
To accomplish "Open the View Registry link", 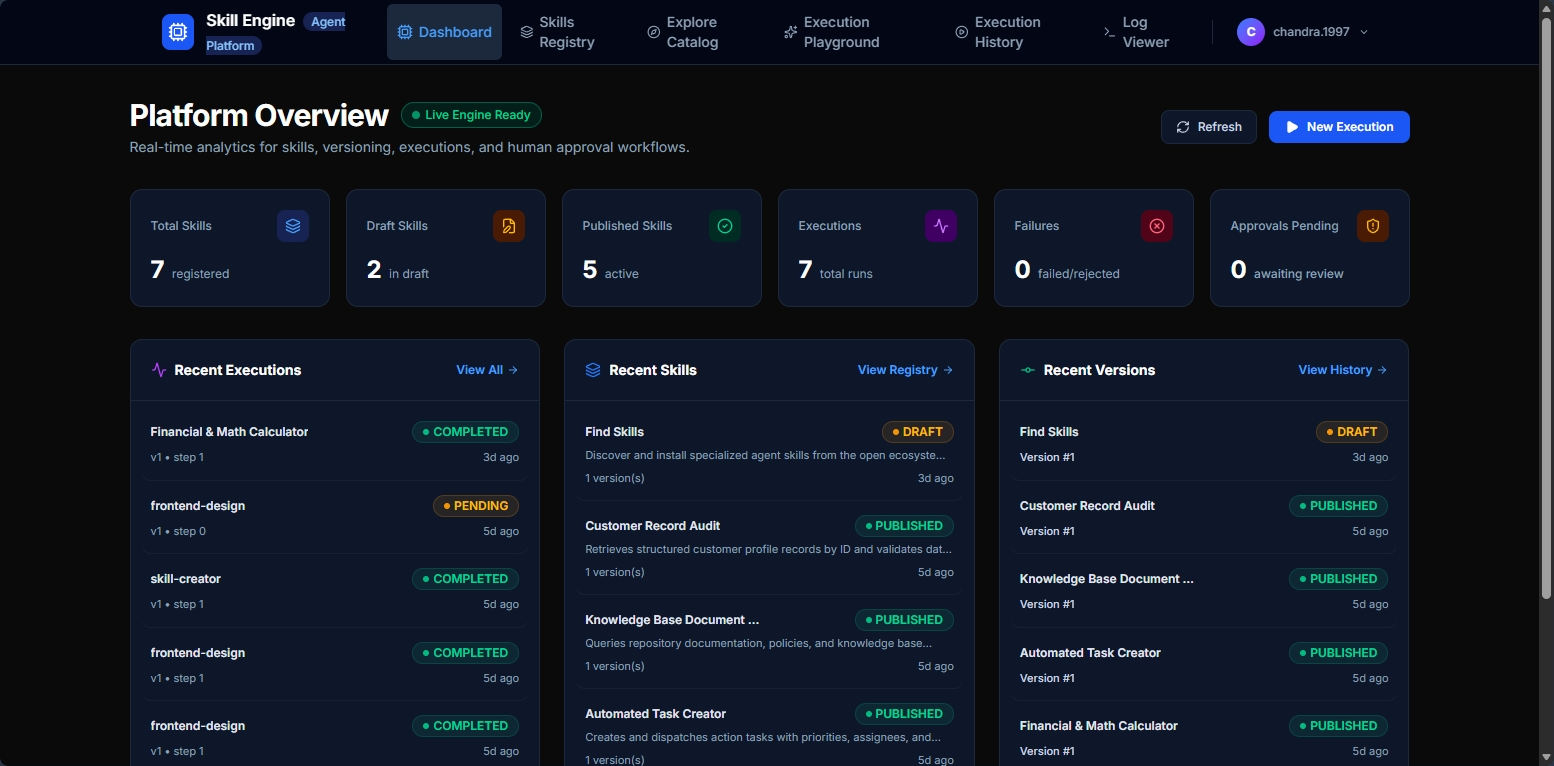I will pos(905,370).
